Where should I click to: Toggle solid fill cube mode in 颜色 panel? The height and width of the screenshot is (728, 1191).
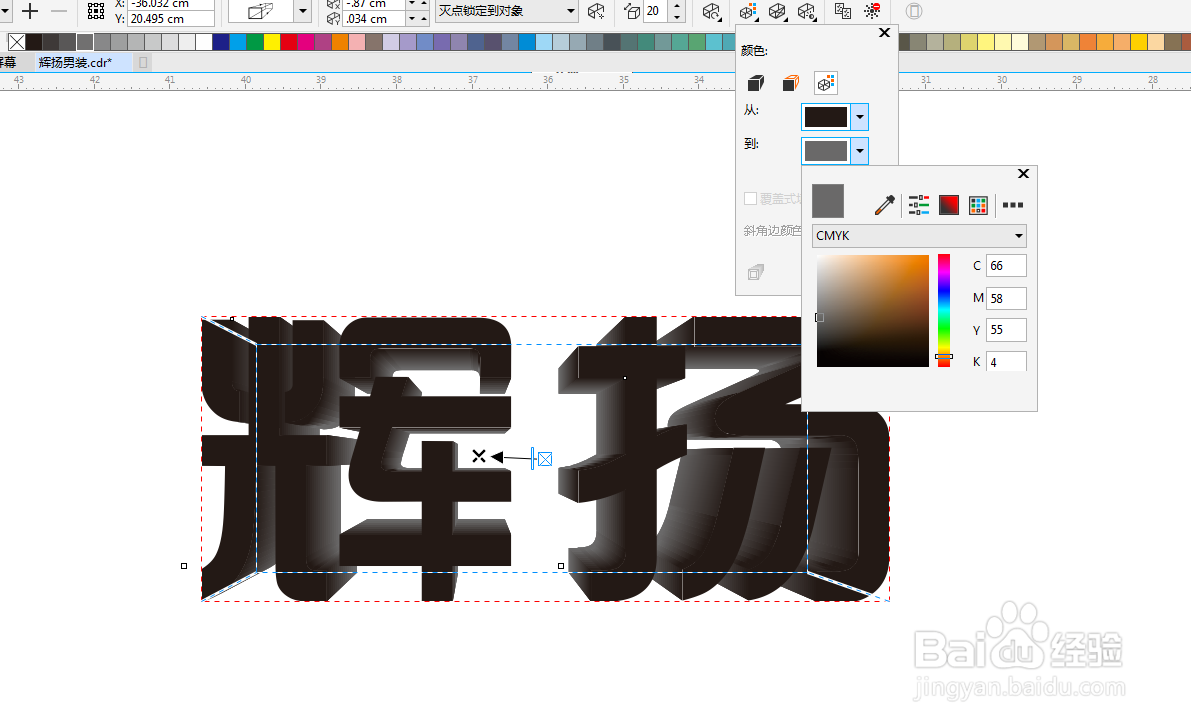(x=755, y=83)
